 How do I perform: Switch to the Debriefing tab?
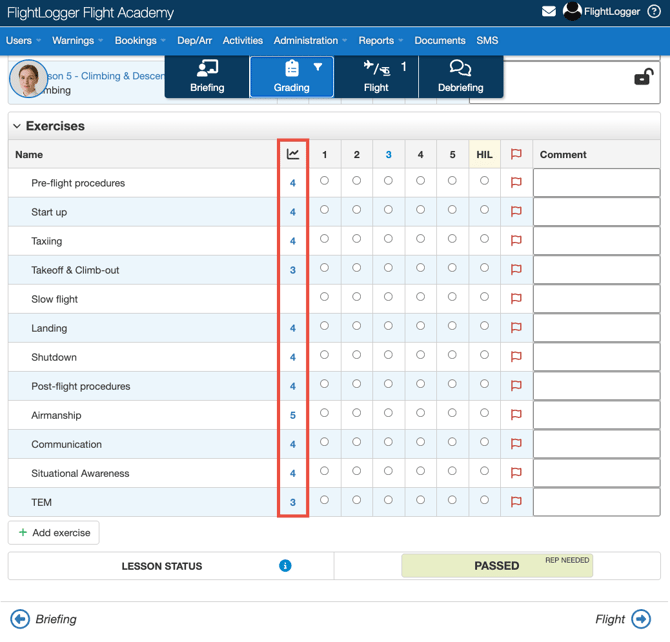click(460, 77)
